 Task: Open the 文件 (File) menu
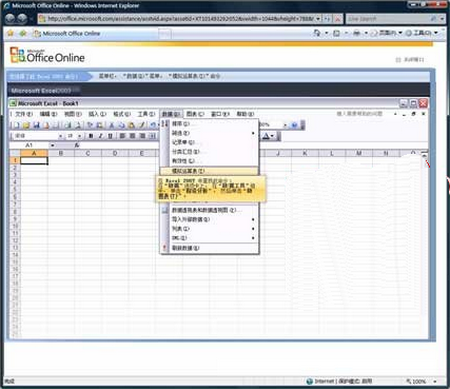point(24,114)
